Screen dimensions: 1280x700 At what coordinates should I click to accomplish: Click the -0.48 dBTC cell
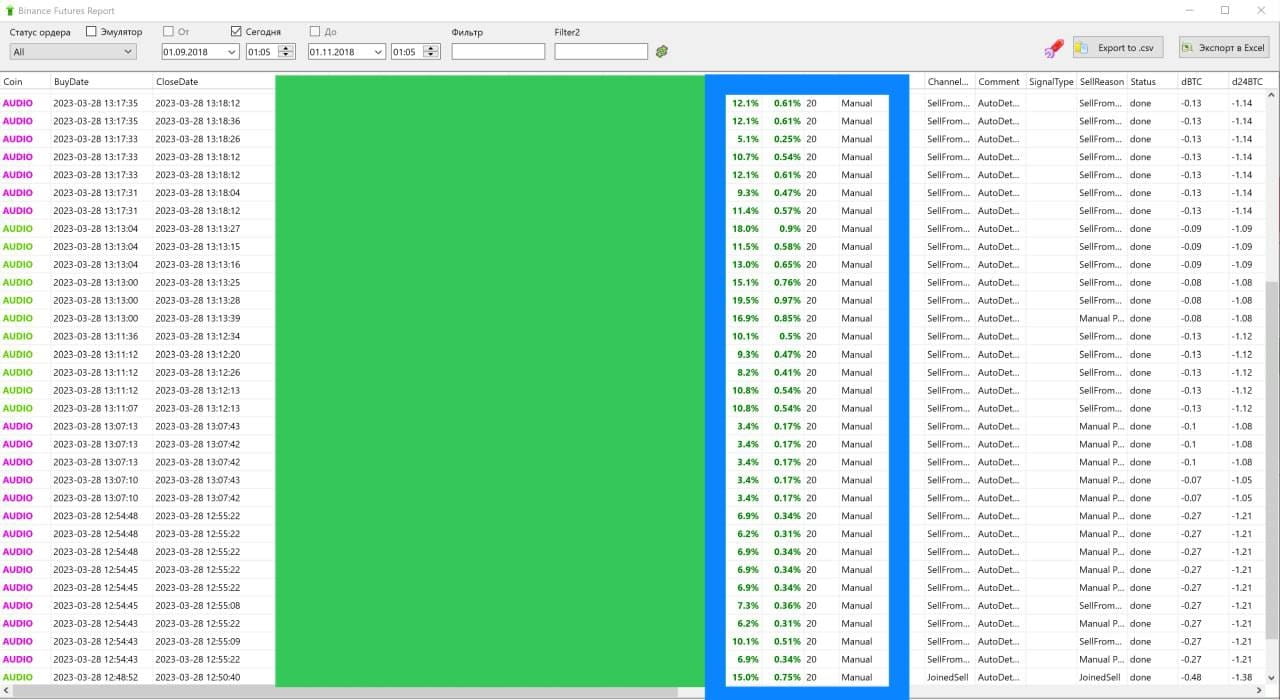(x=1191, y=678)
